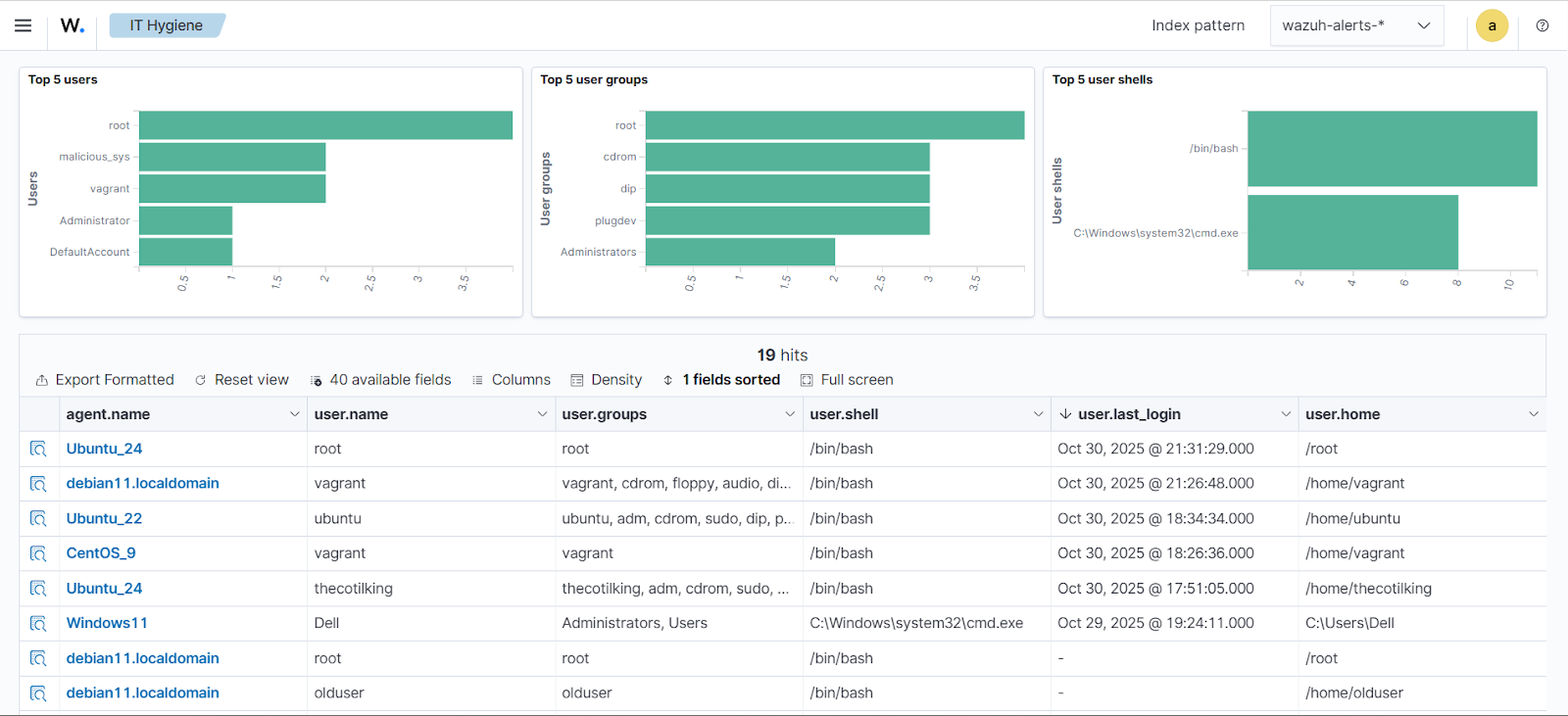The width and height of the screenshot is (1568, 716).
Task: Select the IT Hygiene breadcrumb tab
Action: 166,25
